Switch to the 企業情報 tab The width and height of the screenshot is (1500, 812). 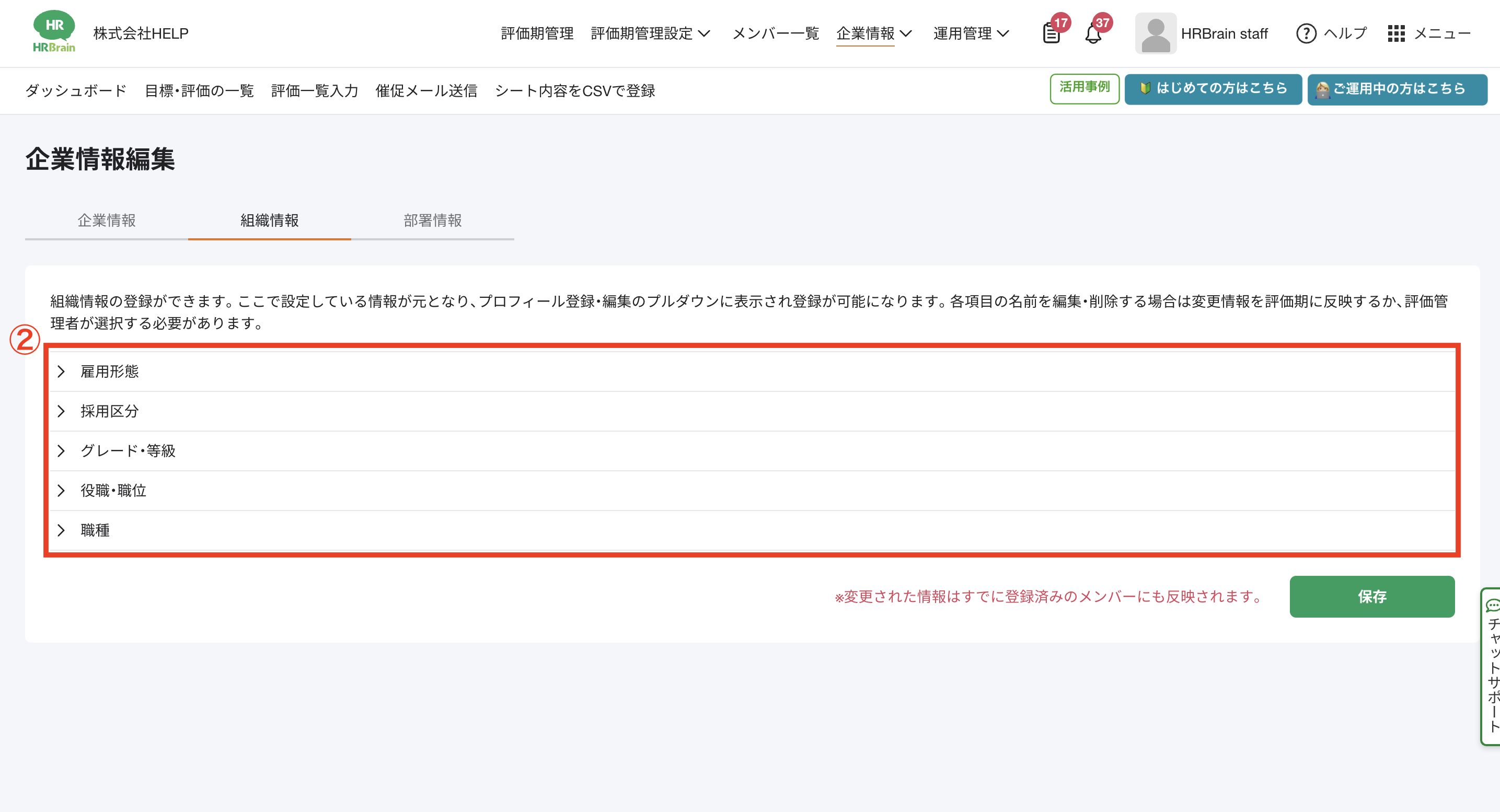pyautogui.click(x=107, y=221)
